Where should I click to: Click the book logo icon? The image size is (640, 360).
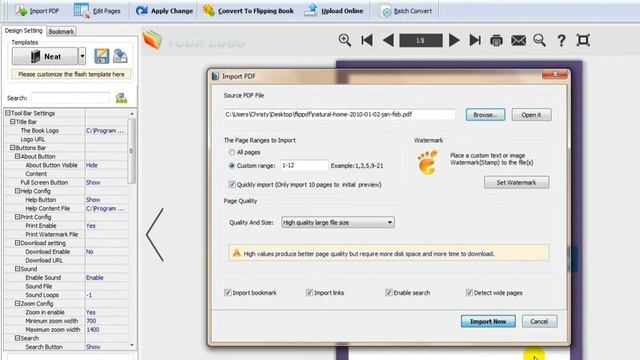(x=152, y=40)
